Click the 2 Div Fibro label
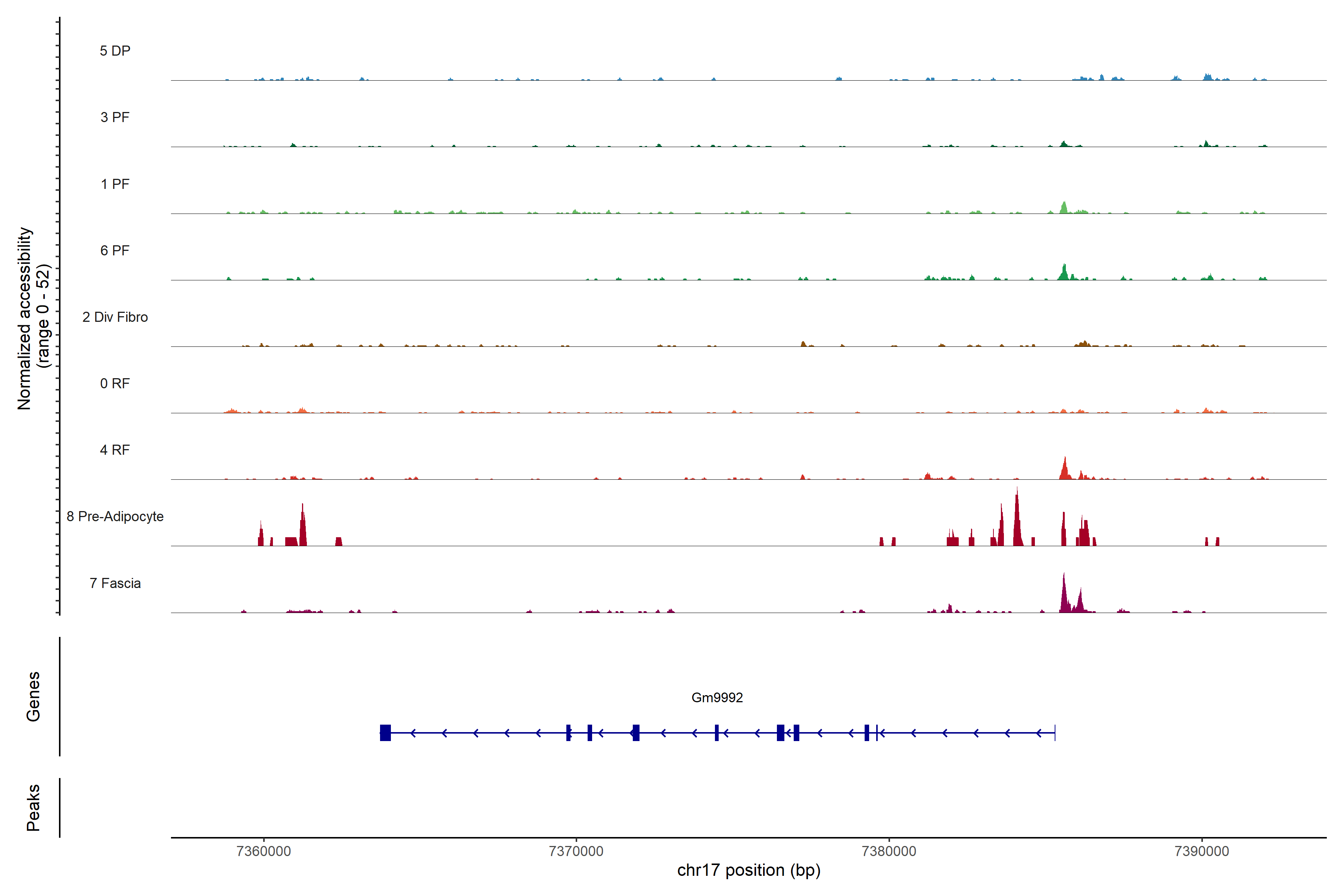This screenshot has width=1344, height=896. [x=115, y=317]
